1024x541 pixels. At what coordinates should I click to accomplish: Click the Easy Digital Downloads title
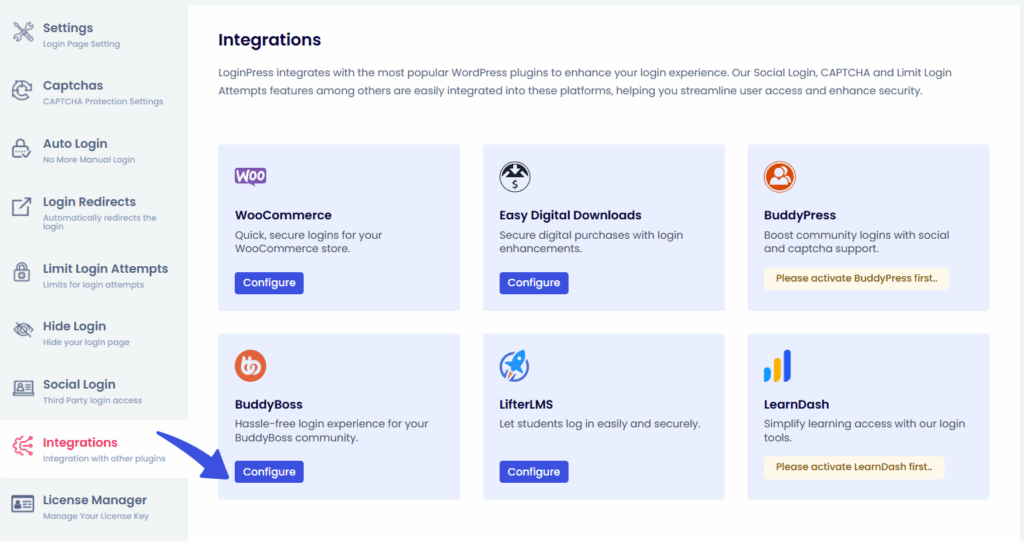point(570,215)
